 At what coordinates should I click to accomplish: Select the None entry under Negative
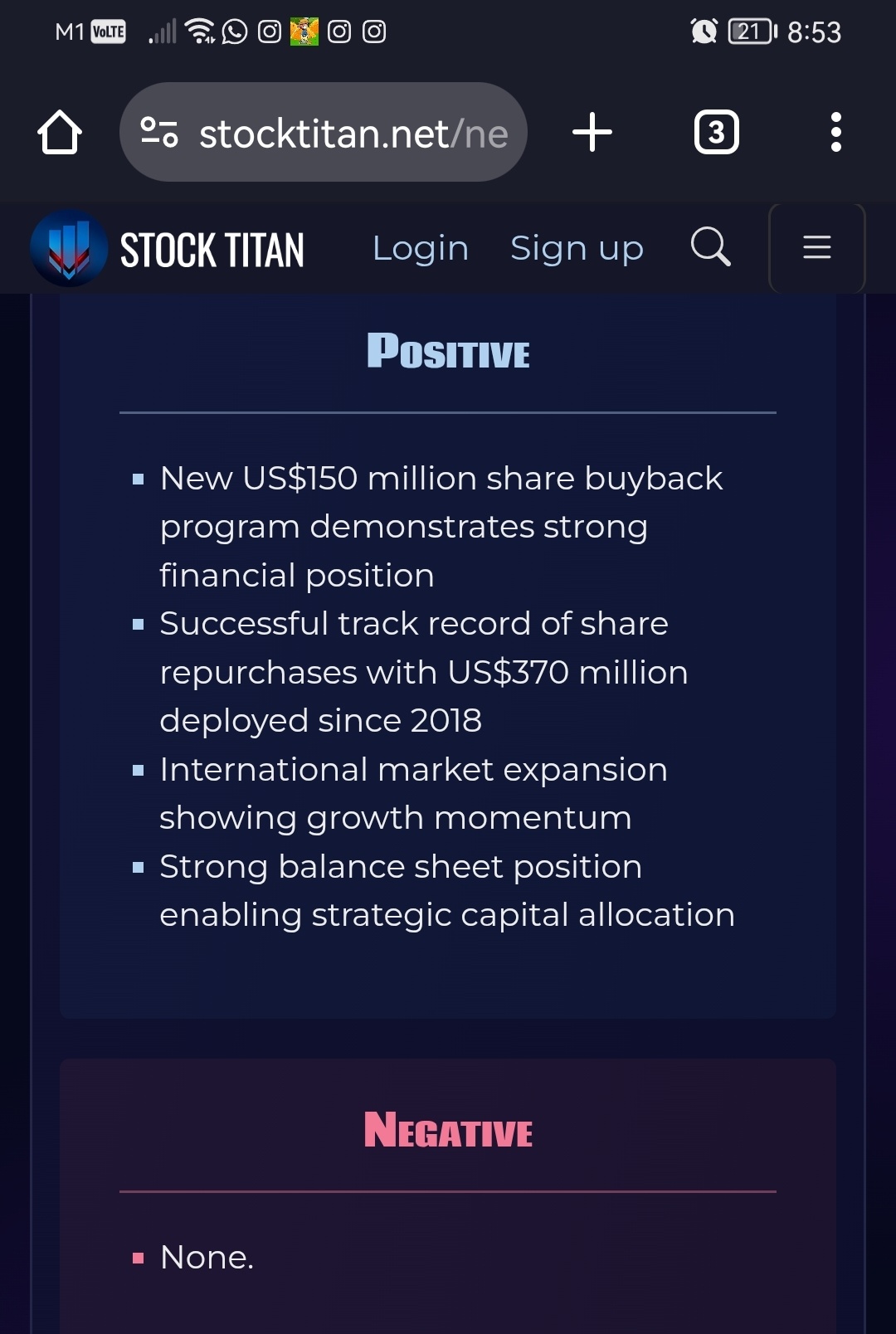click(207, 1257)
